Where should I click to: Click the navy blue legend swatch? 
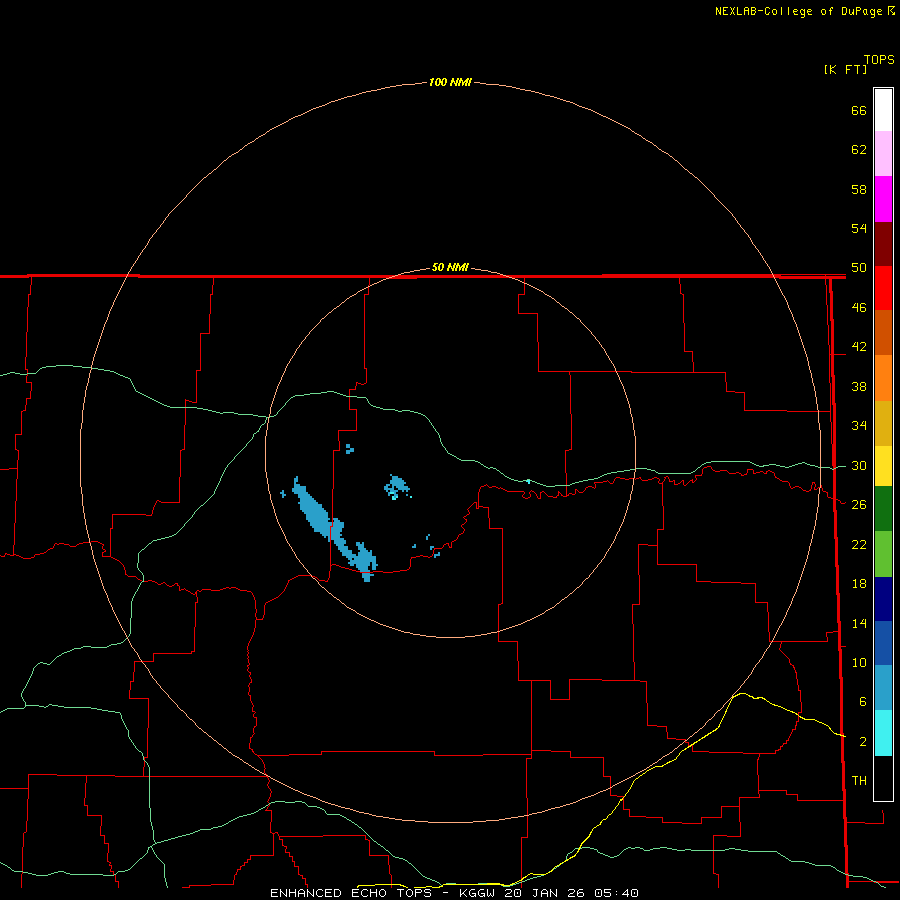883,599
